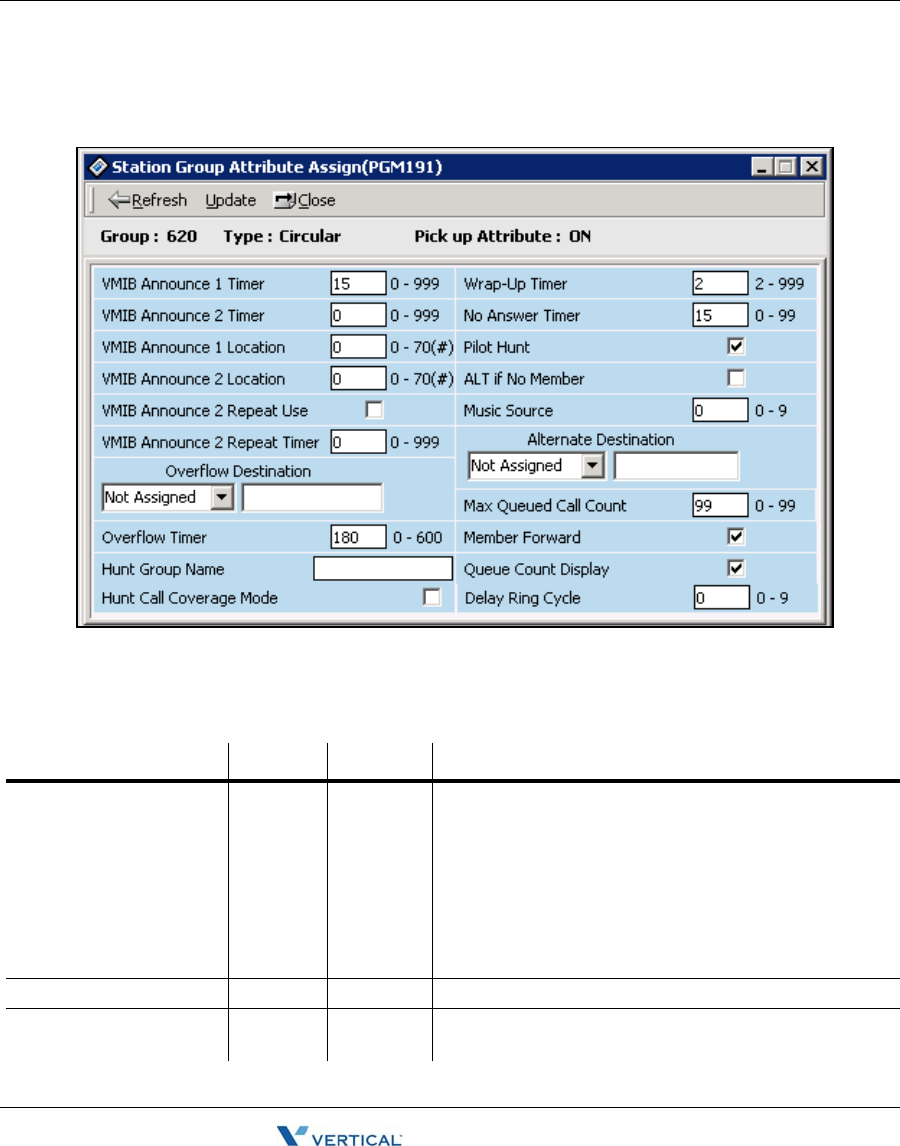Enable Hunt Call Coverage Mode checkbox
Viewport: 900px width, 1146px height.
pos(433,597)
